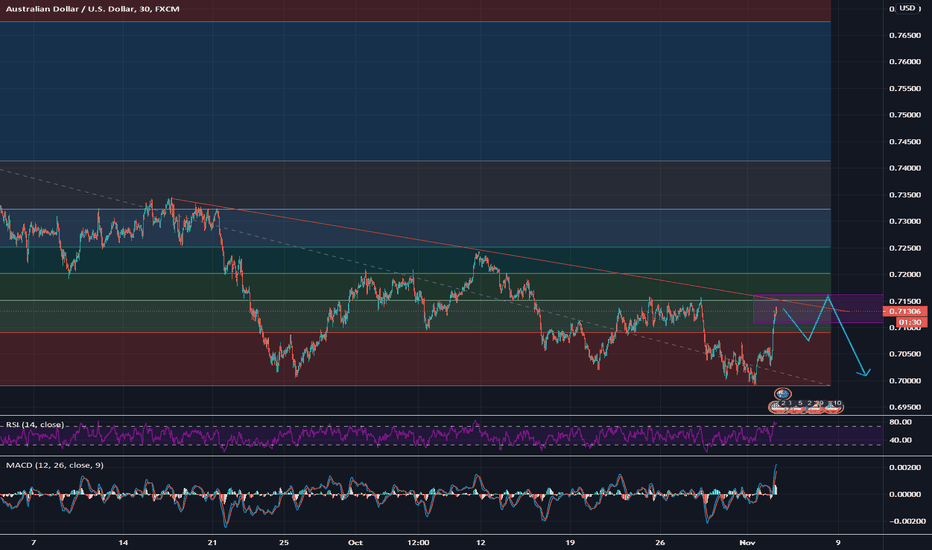
Task: Click the Nov date label on time axis
Action: click(747, 542)
